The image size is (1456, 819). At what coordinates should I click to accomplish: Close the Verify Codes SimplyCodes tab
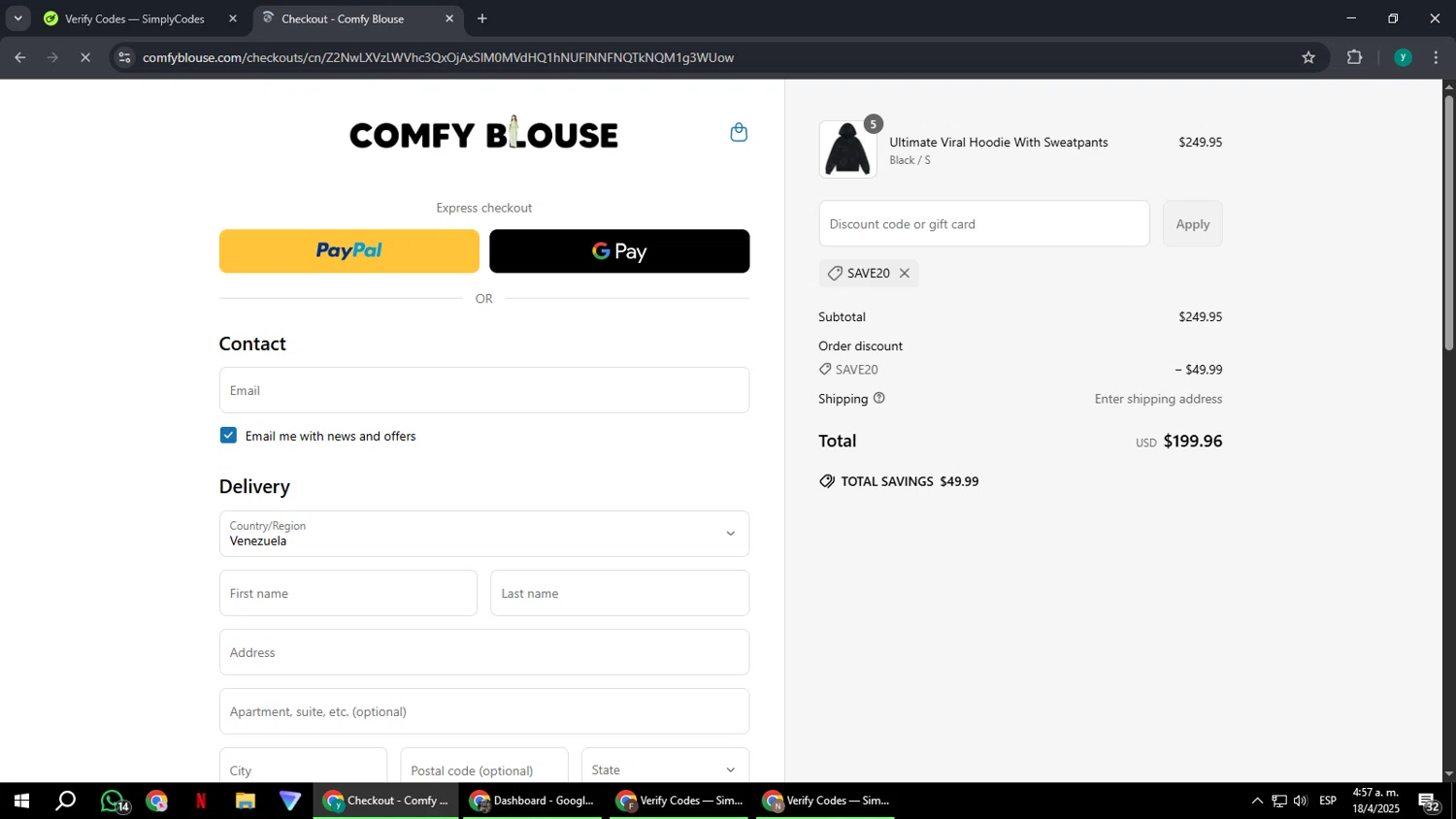pos(233,18)
